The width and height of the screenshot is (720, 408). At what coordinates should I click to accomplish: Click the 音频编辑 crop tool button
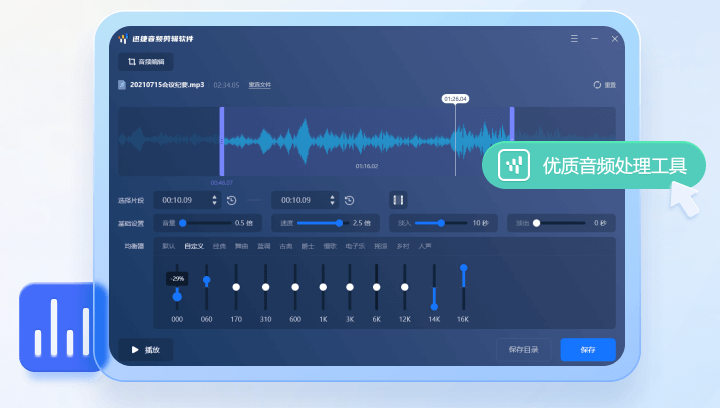(x=145, y=62)
